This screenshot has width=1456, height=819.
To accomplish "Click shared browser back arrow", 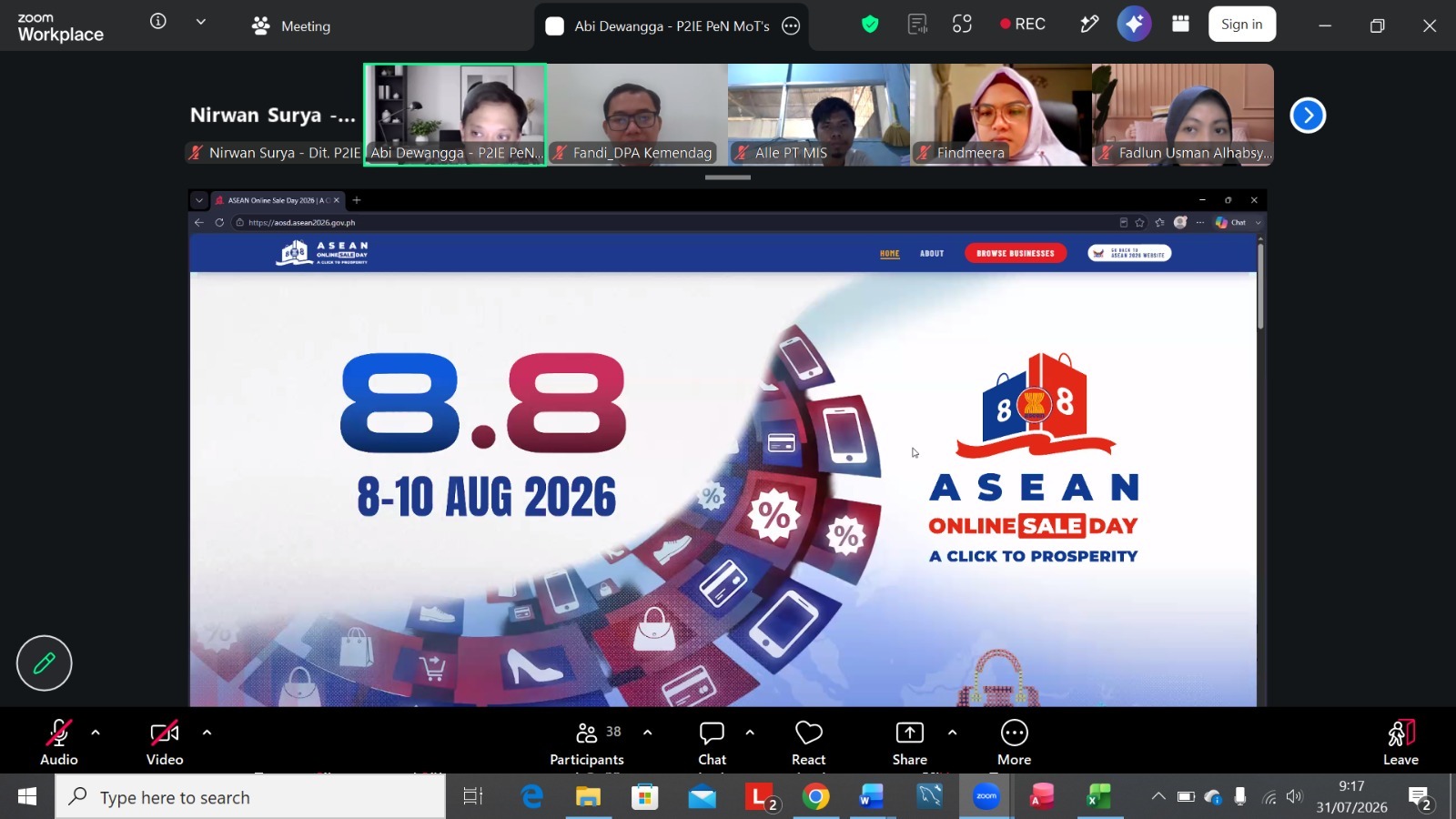I will (x=199, y=222).
